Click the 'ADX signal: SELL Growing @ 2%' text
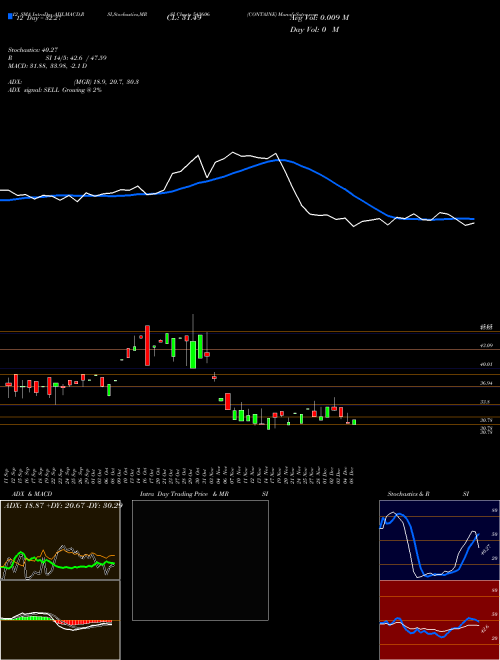Image resolution: width=500 pixels, height=660 pixels. click(55, 90)
